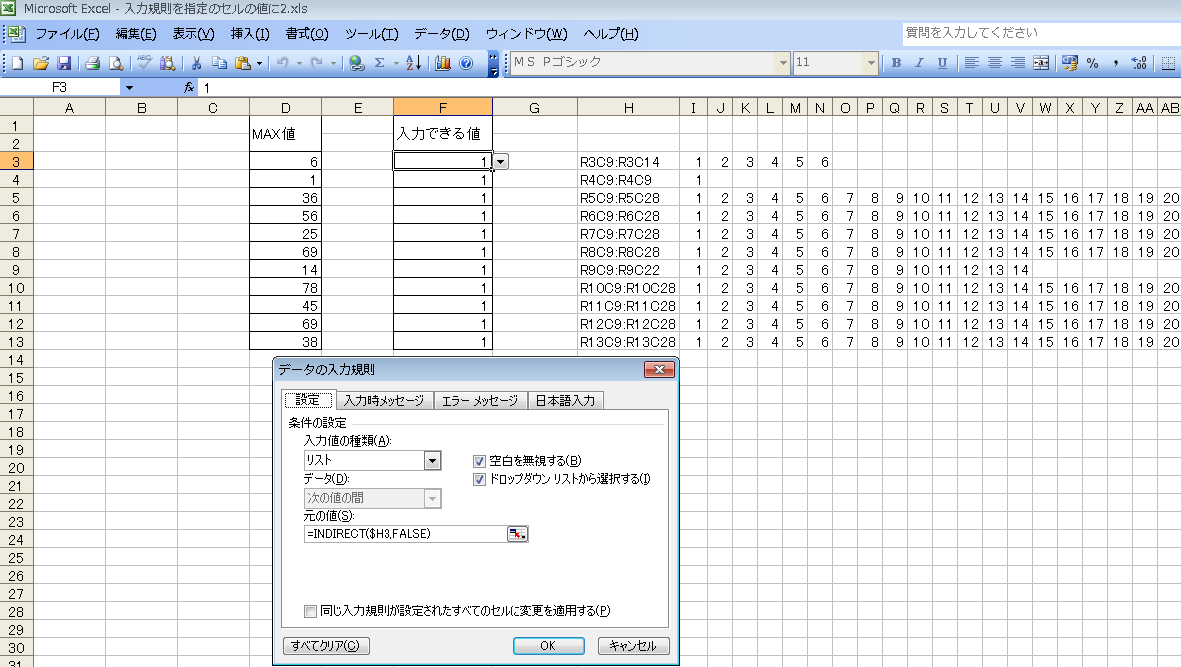
Task: Open the 入力値の種類 dropdown showing リスト
Action: point(432,460)
